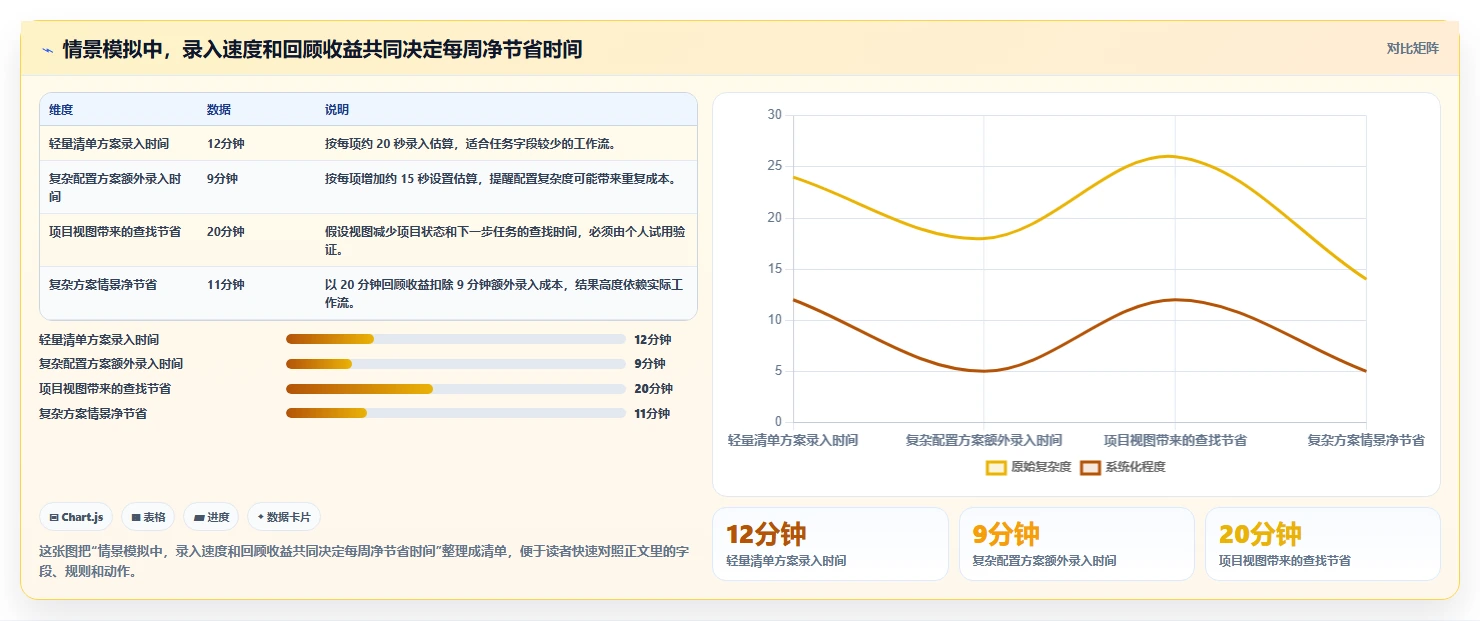Click the heading 情景模拟中，录入速度和回顾收益
Viewport: 1480px width, 621px height.
coord(322,49)
